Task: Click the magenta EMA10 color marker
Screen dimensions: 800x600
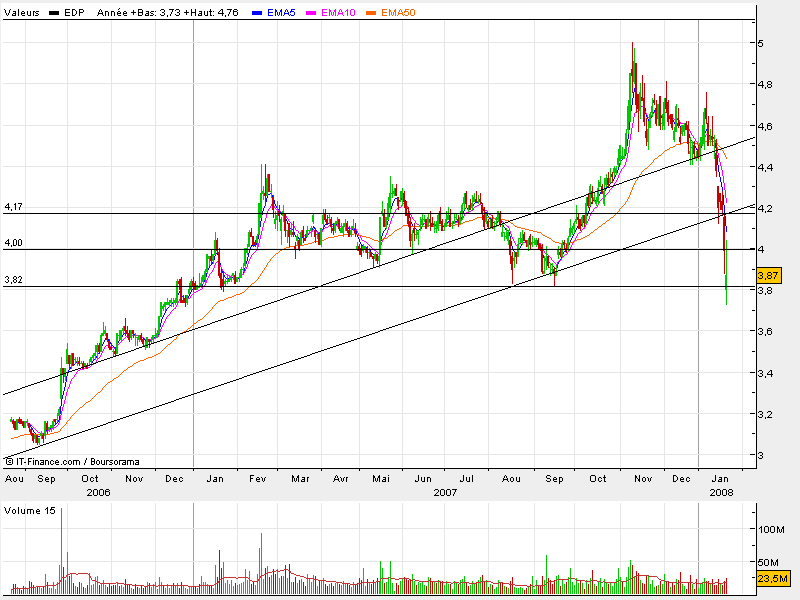Action: pos(311,13)
